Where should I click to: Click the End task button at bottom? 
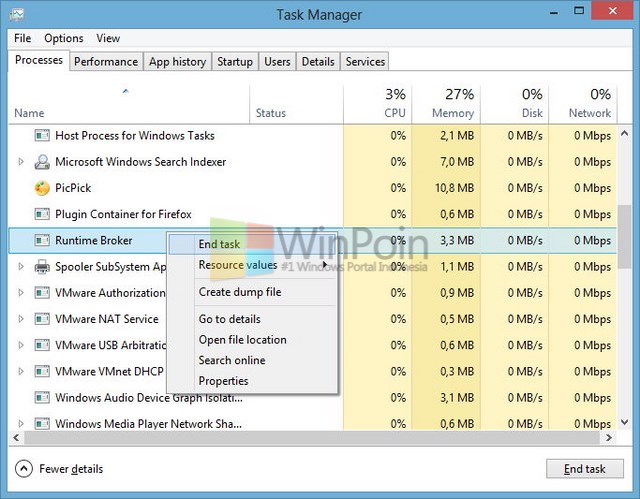(x=584, y=469)
